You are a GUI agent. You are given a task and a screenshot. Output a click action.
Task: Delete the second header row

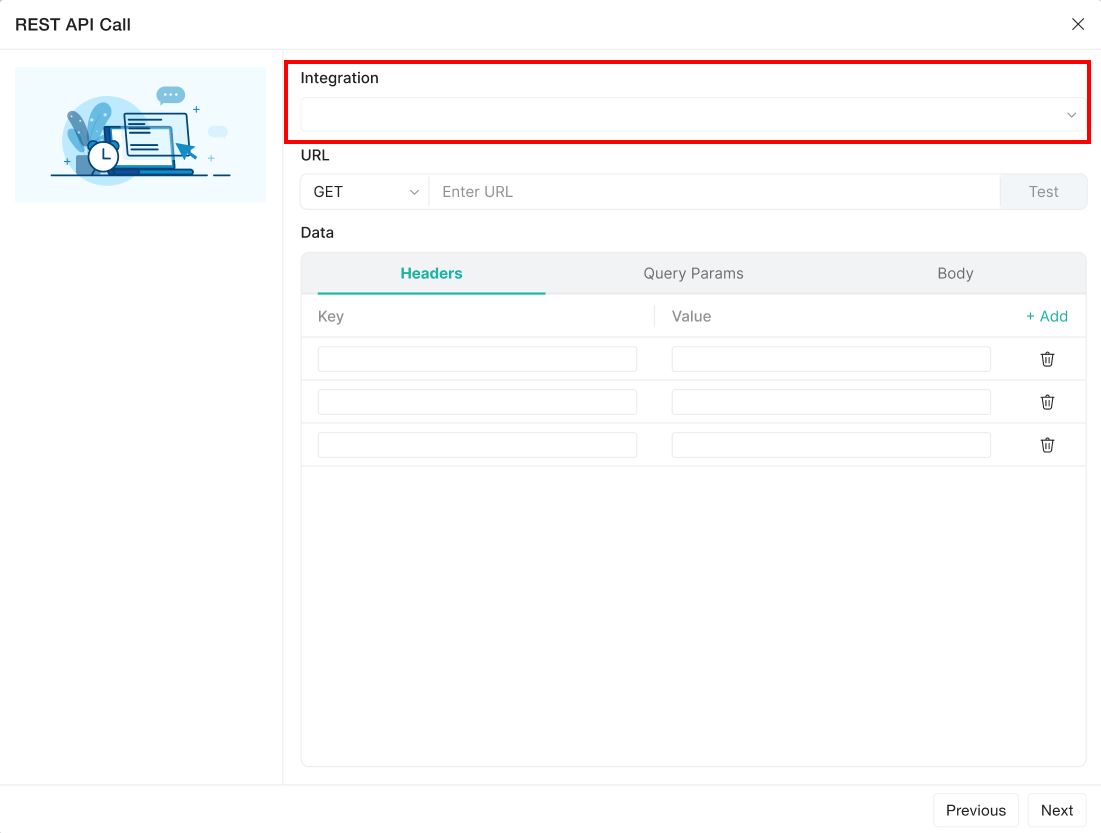(x=1047, y=402)
